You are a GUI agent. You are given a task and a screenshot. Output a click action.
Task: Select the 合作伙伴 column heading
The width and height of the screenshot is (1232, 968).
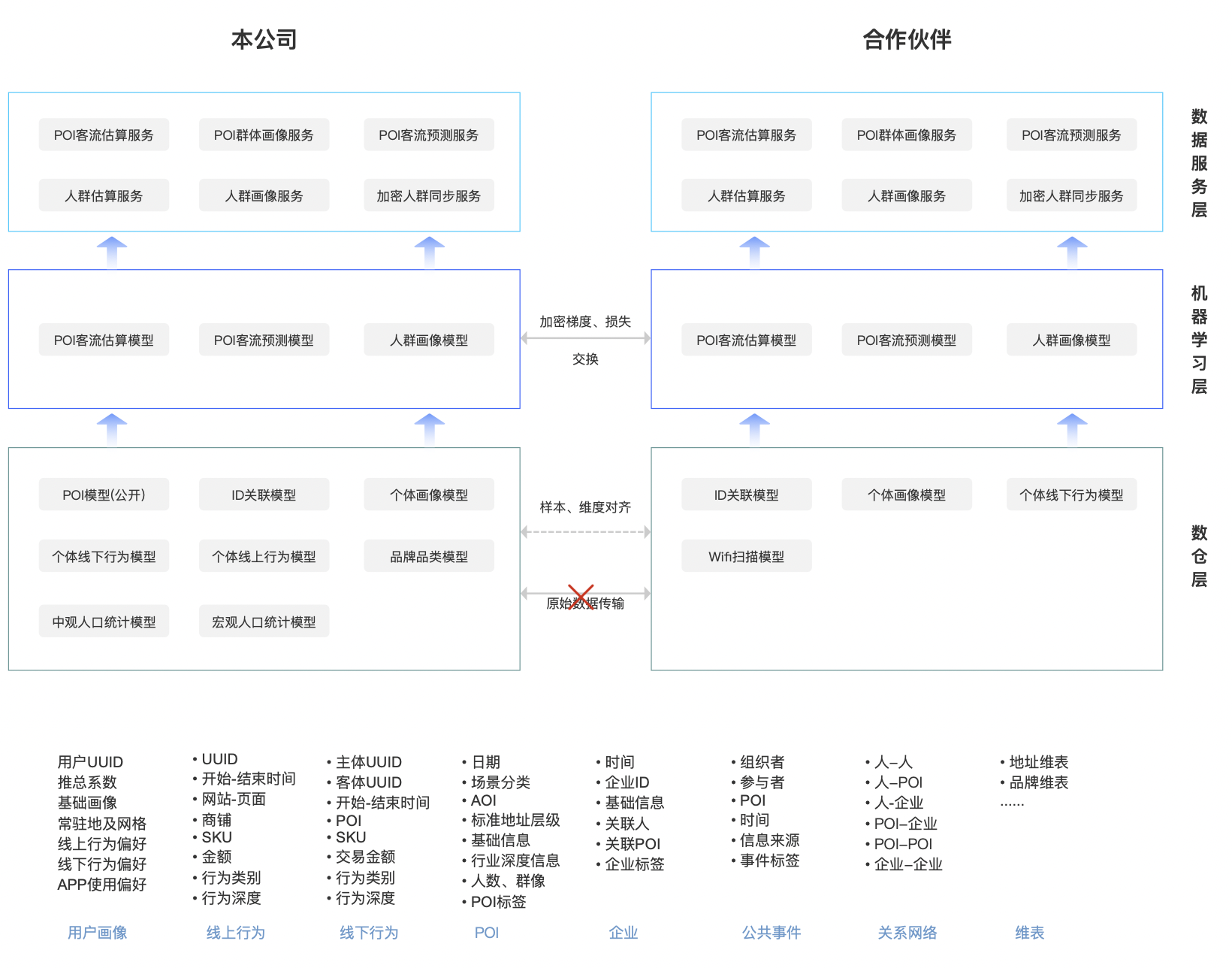(907, 39)
